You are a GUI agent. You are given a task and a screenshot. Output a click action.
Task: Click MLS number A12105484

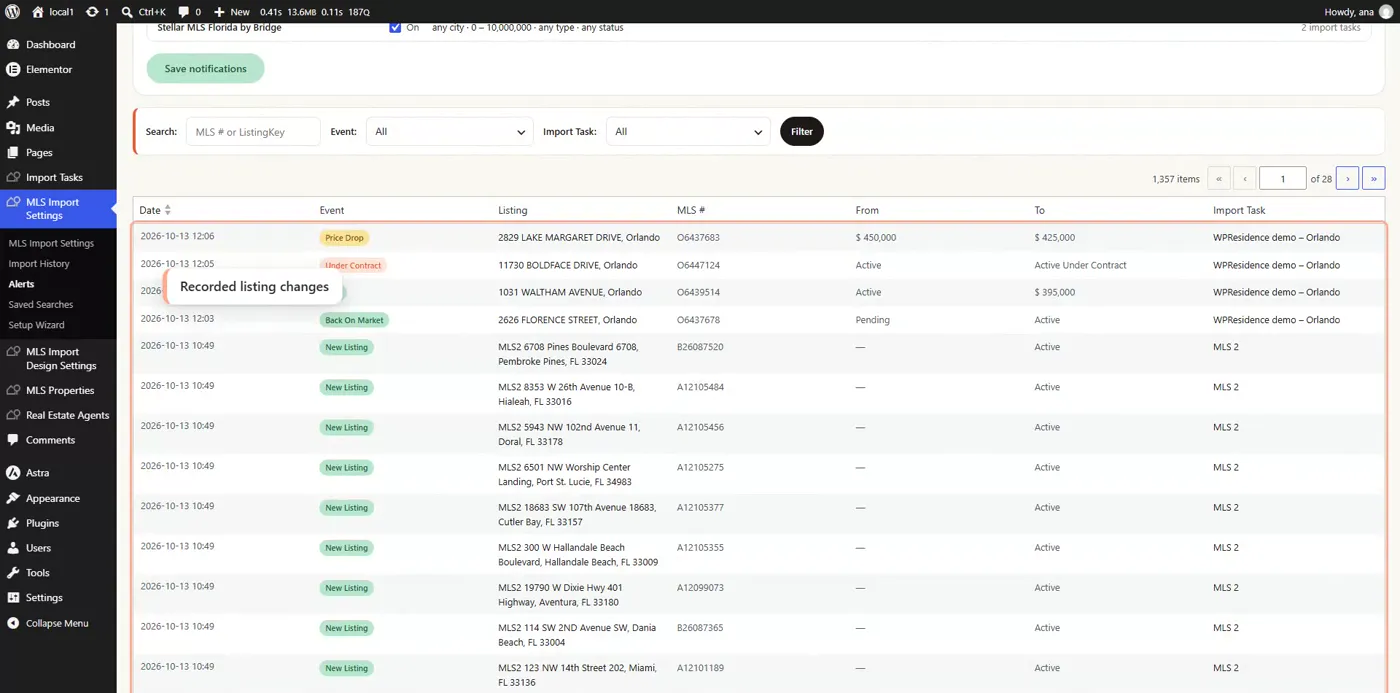coord(700,387)
